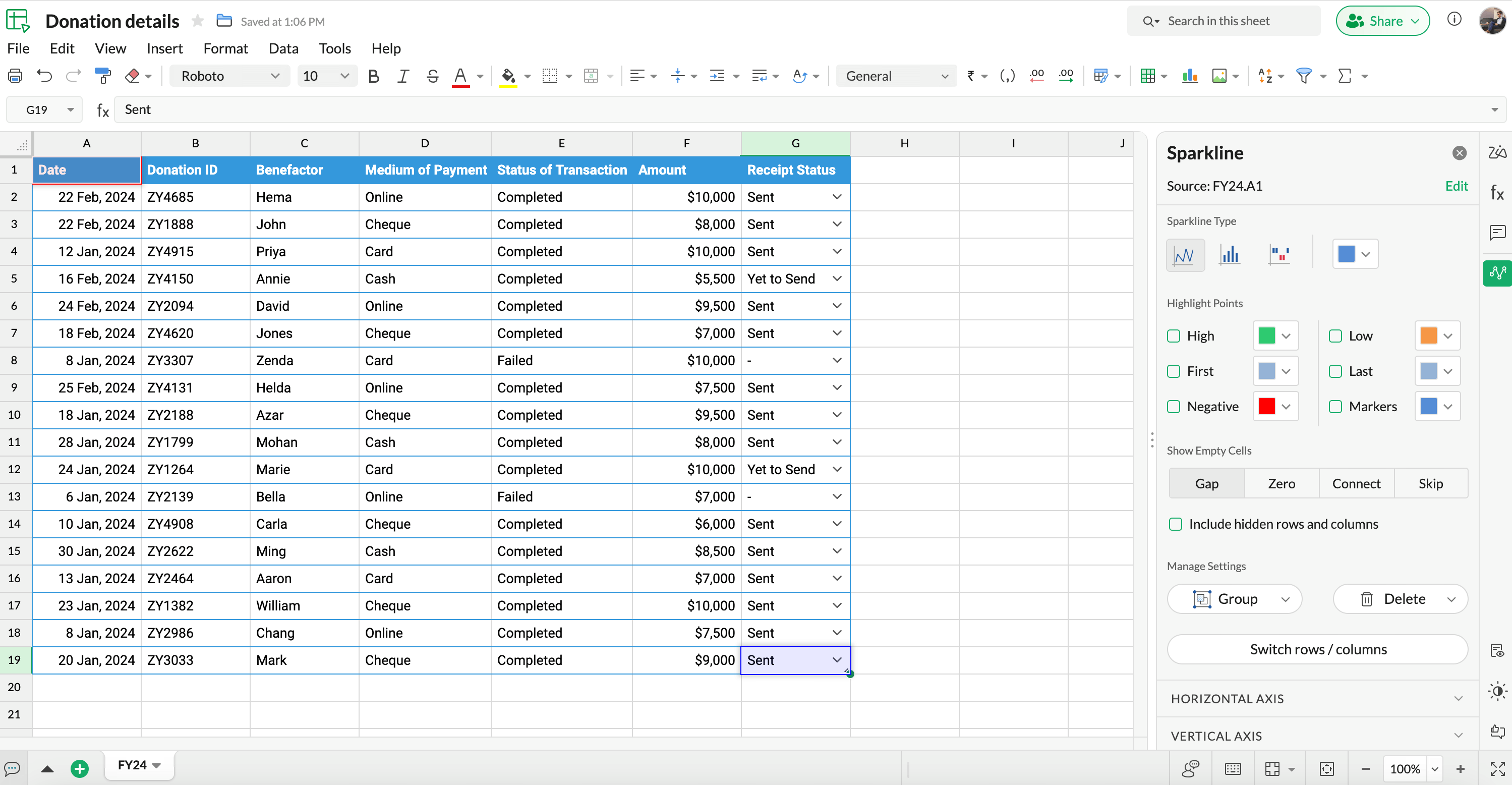Viewport: 1512px width, 785px height.
Task: Enable the Low highlight point checkbox
Action: pos(1335,335)
